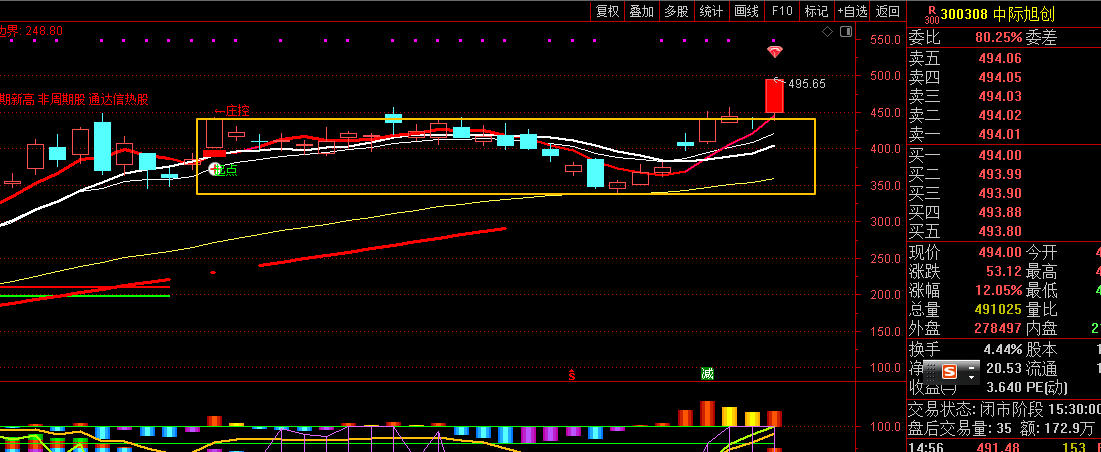This screenshot has height=452, width=1101.
Task: Click the red gem marker above the latest candle
Action: coord(774,51)
